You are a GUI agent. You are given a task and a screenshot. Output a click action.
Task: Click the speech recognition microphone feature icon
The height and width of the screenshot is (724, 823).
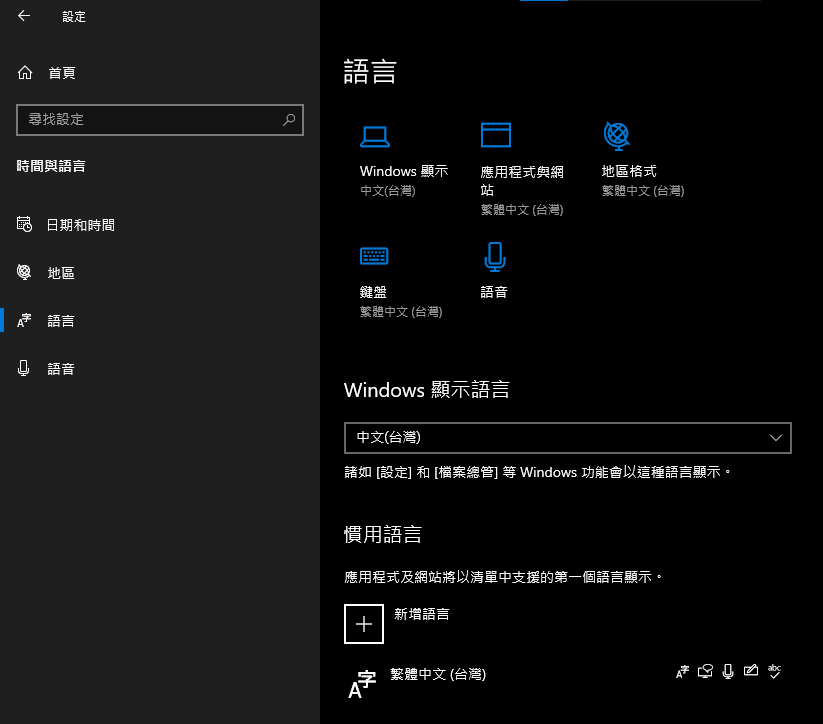tap(728, 671)
